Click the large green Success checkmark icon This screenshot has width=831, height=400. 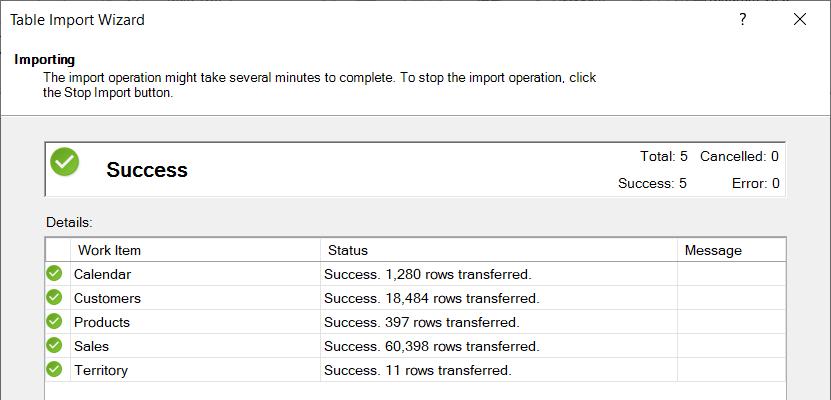point(65,162)
